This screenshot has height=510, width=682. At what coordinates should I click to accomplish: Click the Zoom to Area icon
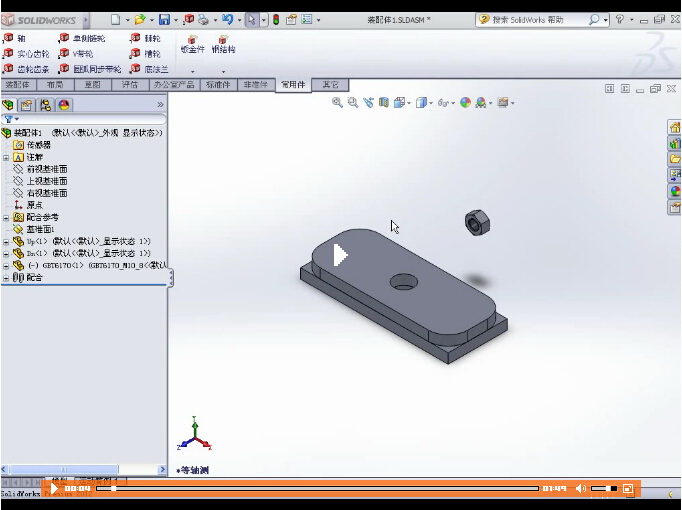click(353, 103)
